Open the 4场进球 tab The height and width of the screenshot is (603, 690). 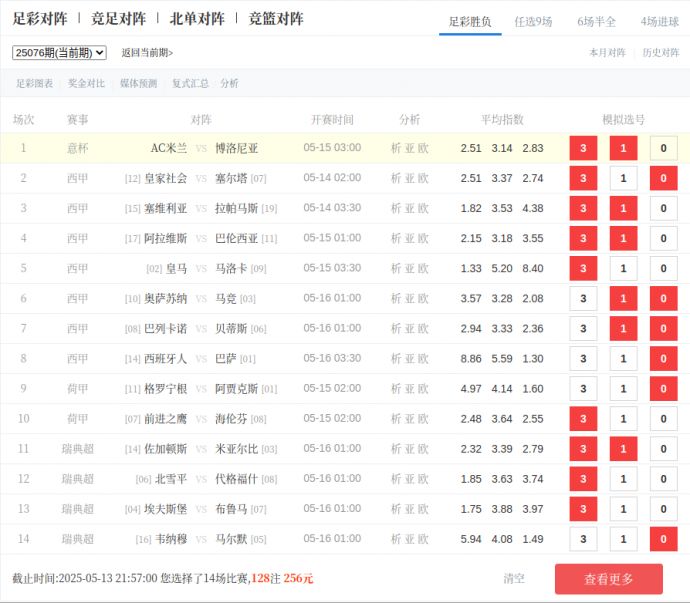click(x=659, y=21)
